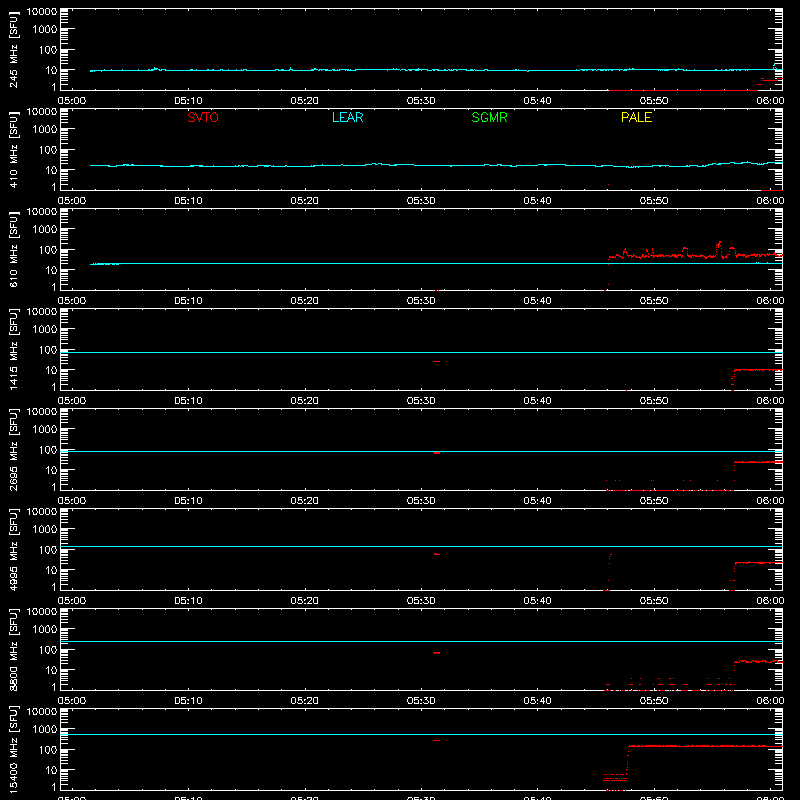Click 05:20 tick beneath the 410 MHz plot
The height and width of the screenshot is (800, 800).
point(304,201)
